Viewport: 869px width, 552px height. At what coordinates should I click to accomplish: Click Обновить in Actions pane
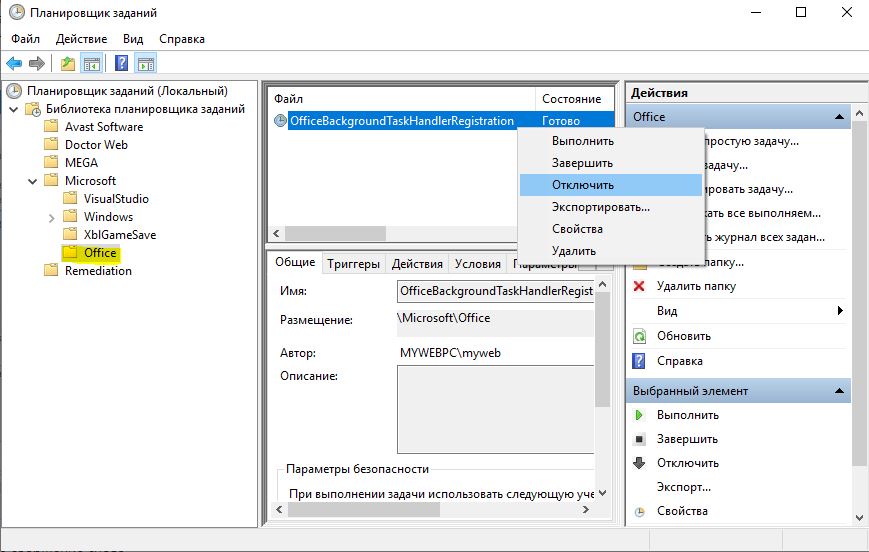684,336
